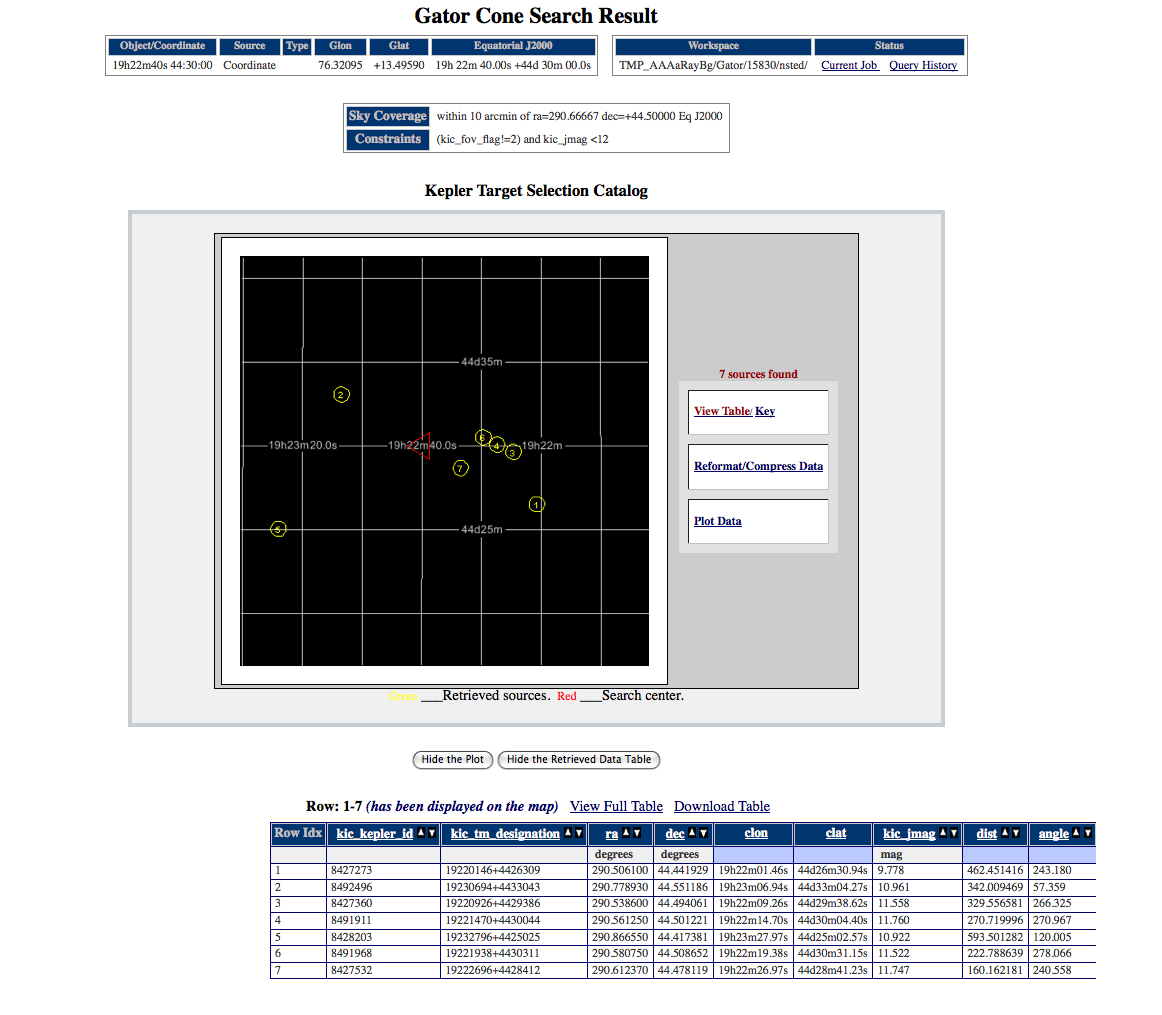Click clat column header link
The width and height of the screenshot is (1162, 1015).
click(836, 833)
